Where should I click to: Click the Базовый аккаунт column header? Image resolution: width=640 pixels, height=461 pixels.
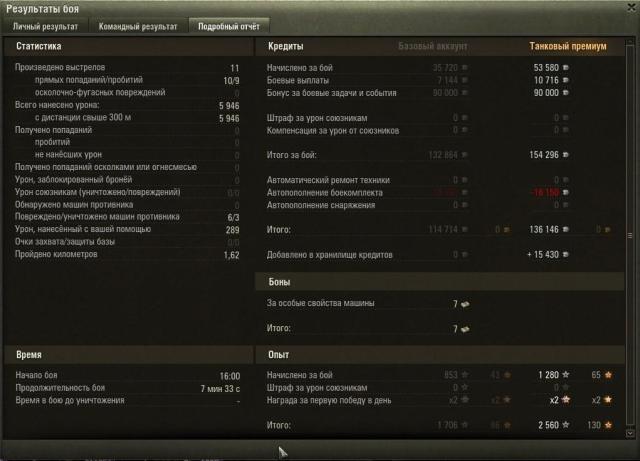[x=433, y=46]
